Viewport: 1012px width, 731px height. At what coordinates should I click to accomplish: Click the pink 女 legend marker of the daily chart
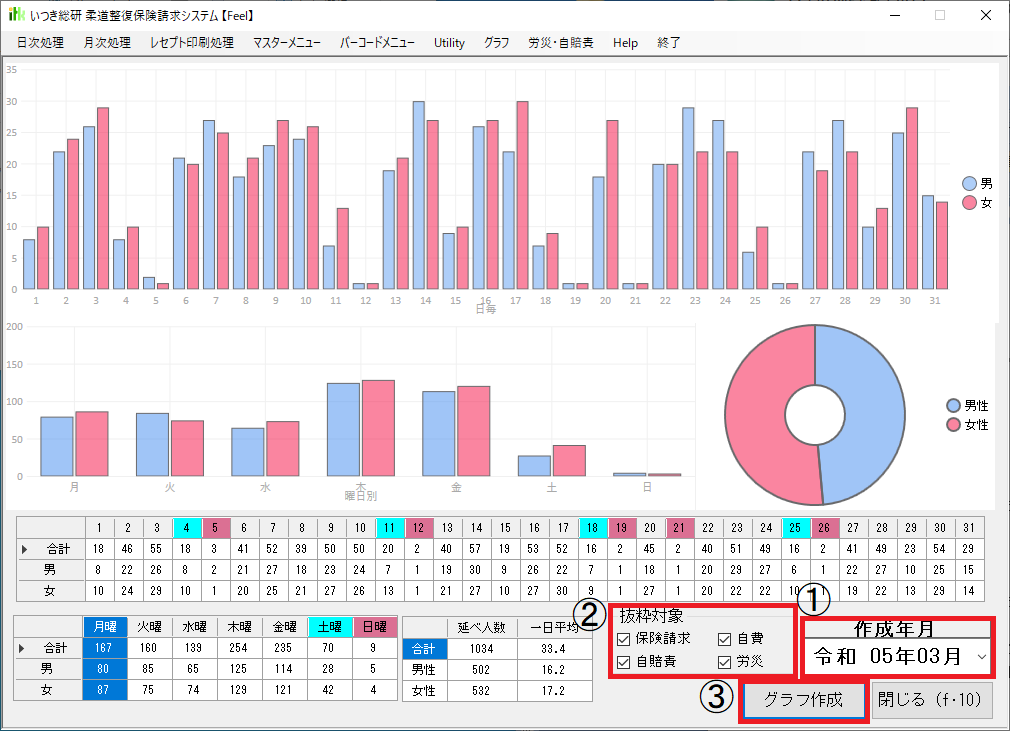point(969,203)
